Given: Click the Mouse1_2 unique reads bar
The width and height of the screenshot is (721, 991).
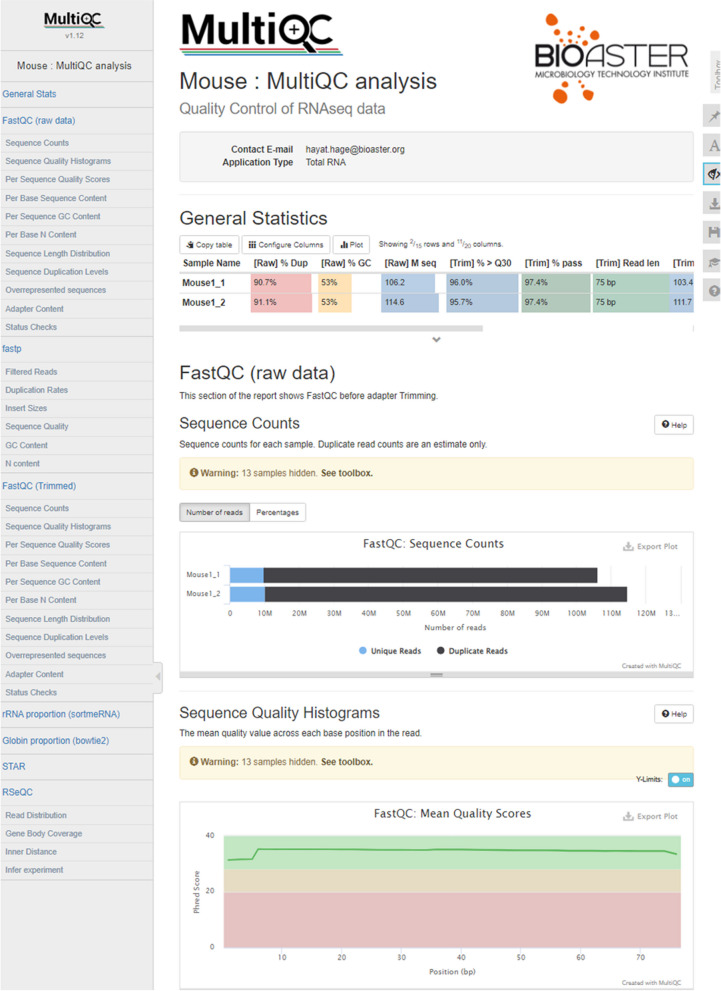Looking at the screenshot, I should [247, 594].
